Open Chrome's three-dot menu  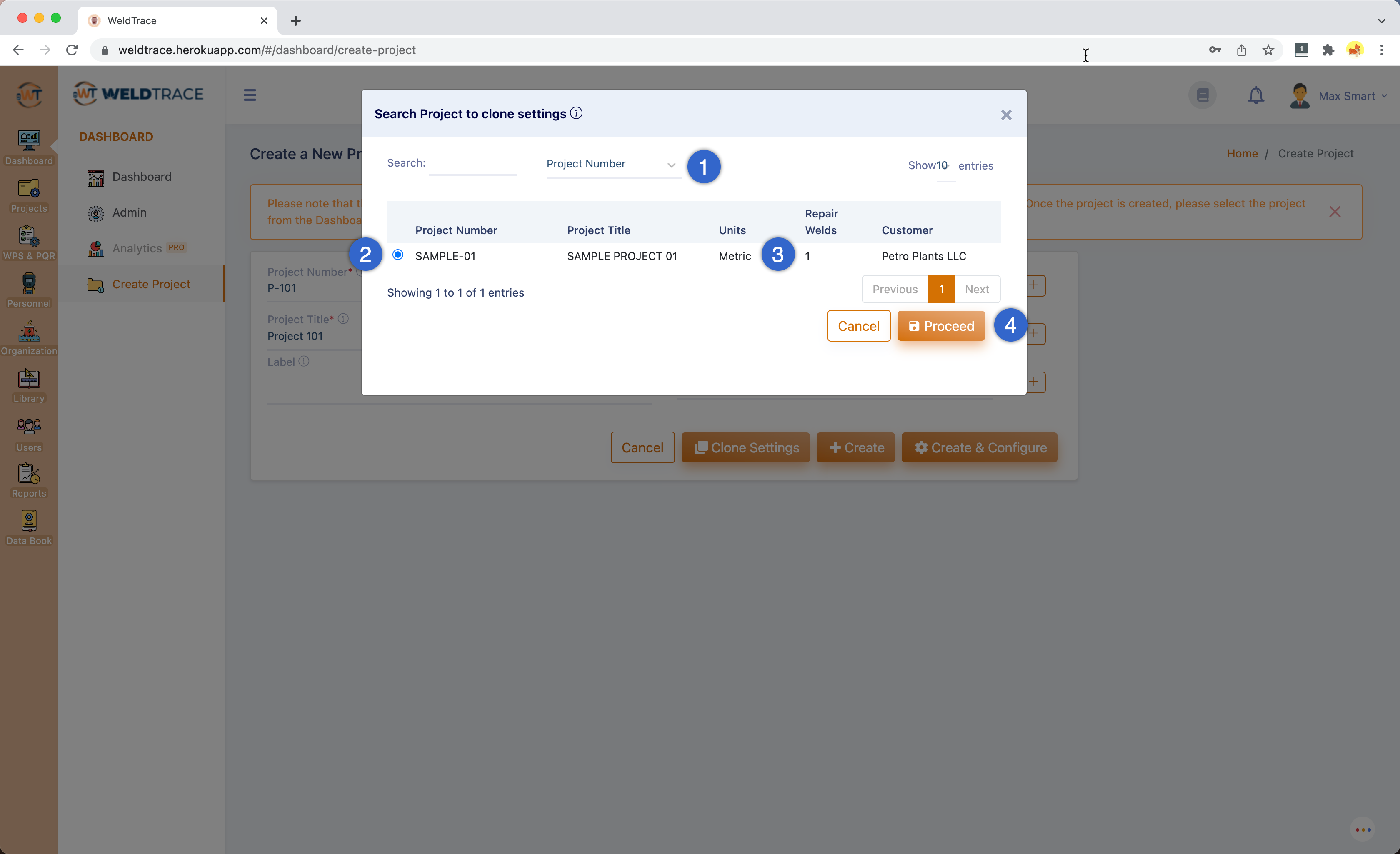[x=1382, y=50]
